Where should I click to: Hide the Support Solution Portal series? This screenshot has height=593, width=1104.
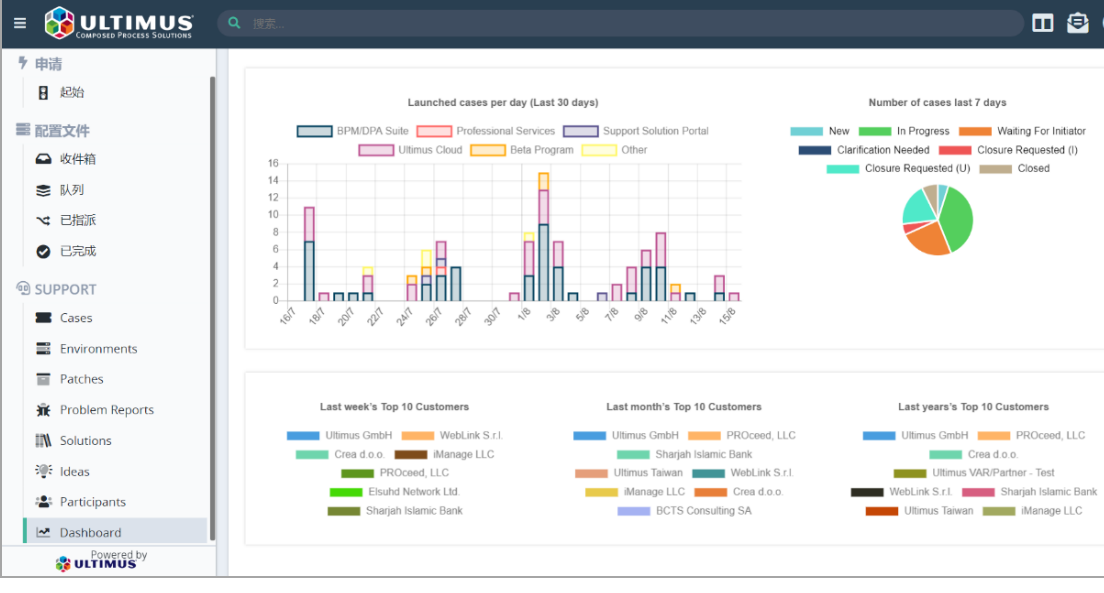tap(636, 131)
